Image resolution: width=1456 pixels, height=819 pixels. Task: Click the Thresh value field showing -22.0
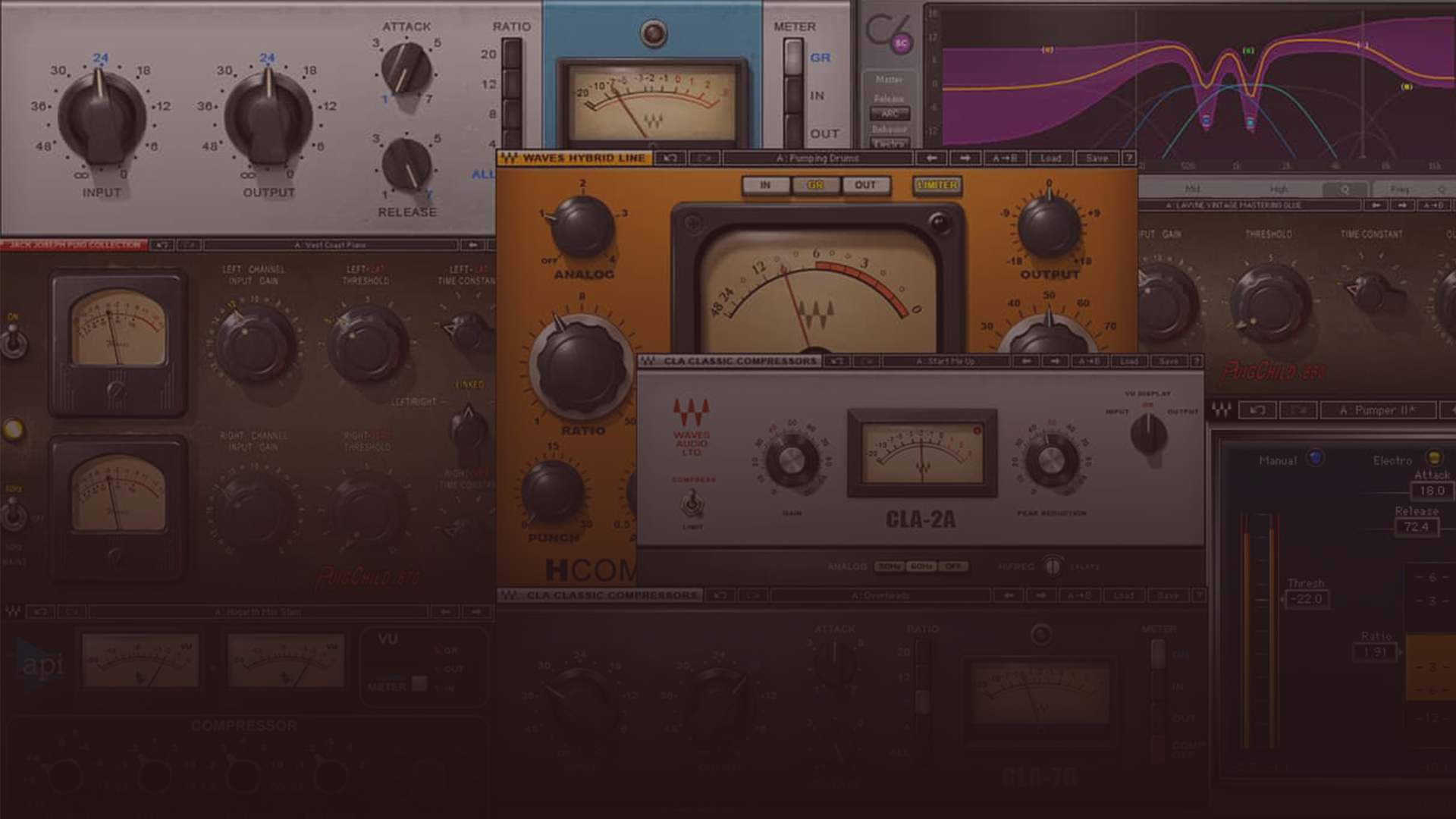pyautogui.click(x=1307, y=598)
